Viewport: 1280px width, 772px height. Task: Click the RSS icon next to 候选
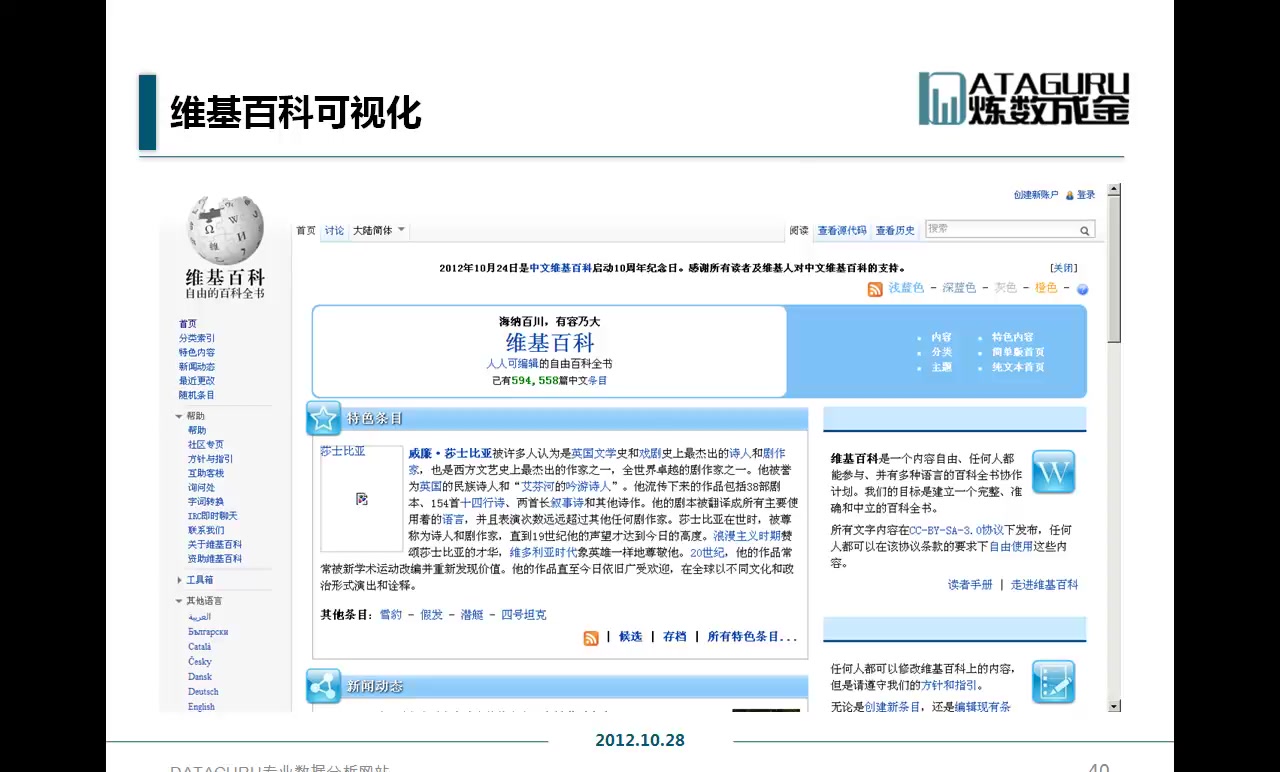click(591, 637)
